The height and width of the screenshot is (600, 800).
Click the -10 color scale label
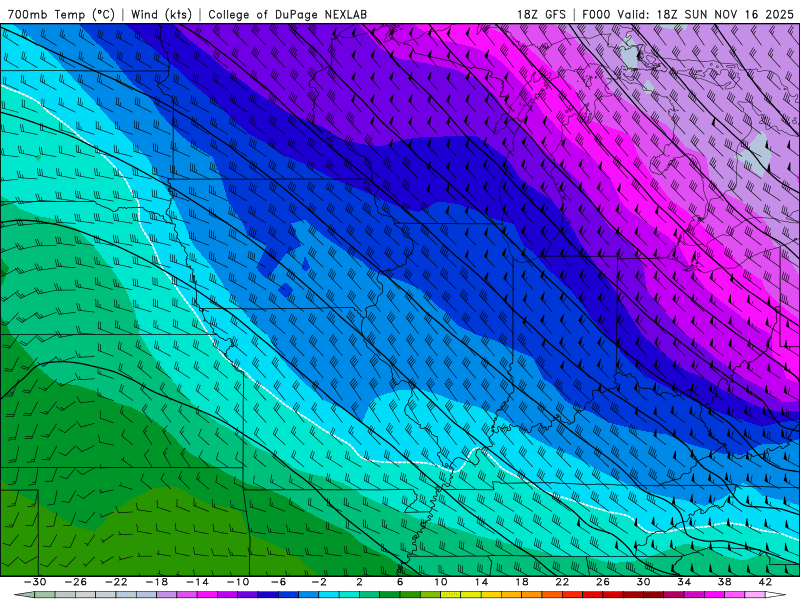click(238, 582)
